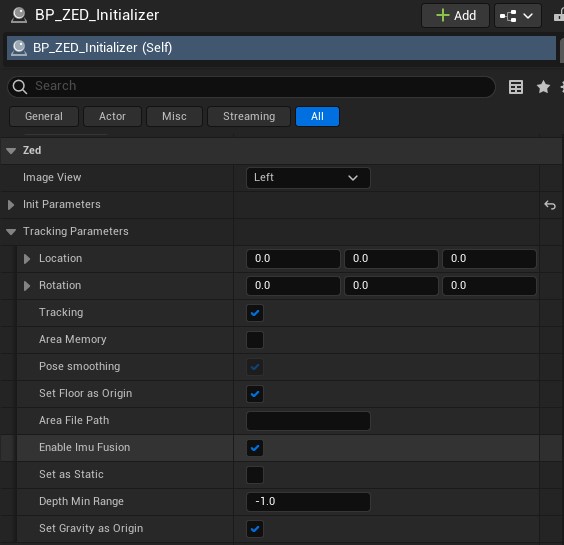Click the blueprint hierarchy dropdown button
This screenshot has width=564, height=545.
point(518,16)
